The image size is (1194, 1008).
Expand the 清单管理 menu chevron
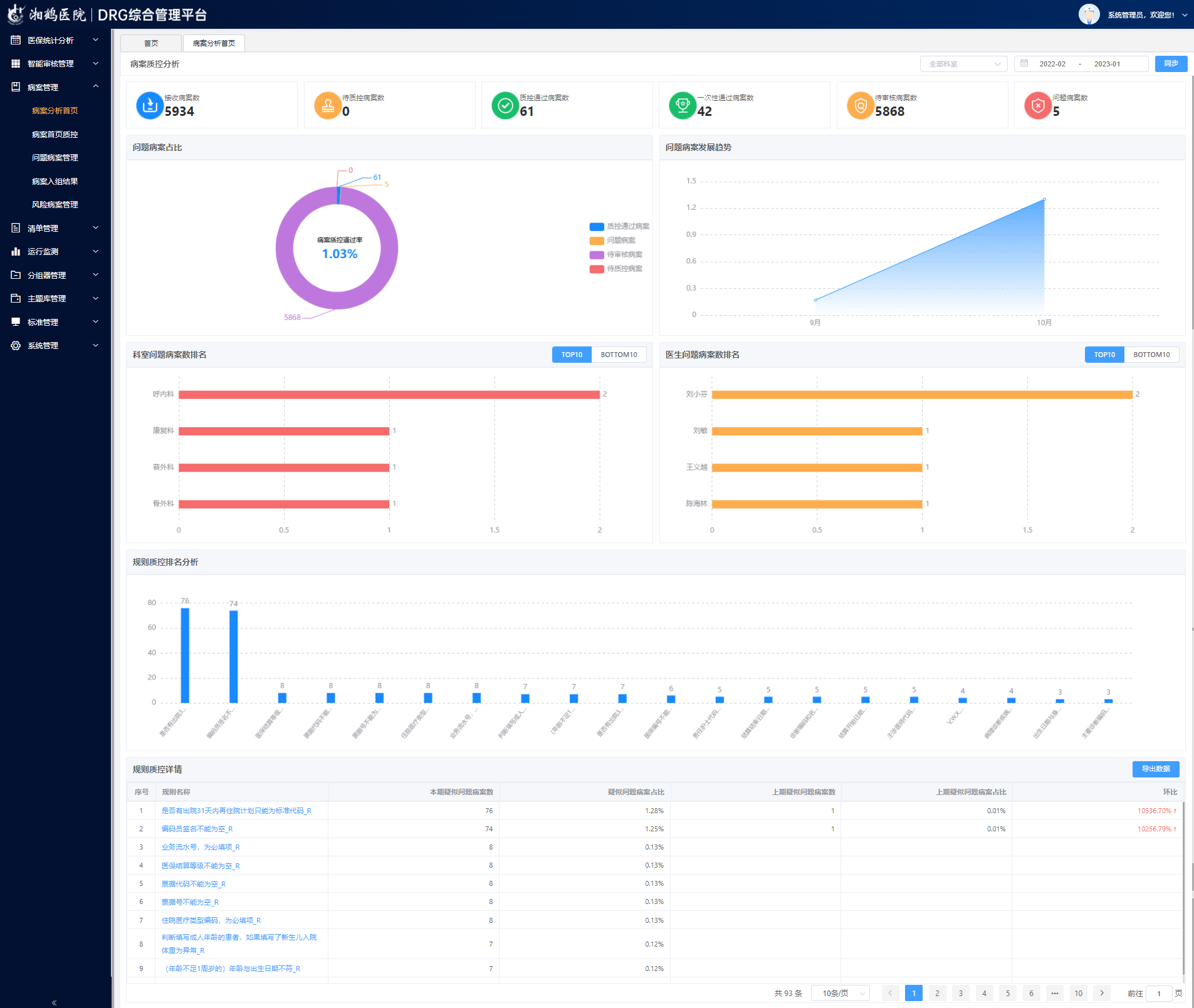point(96,228)
